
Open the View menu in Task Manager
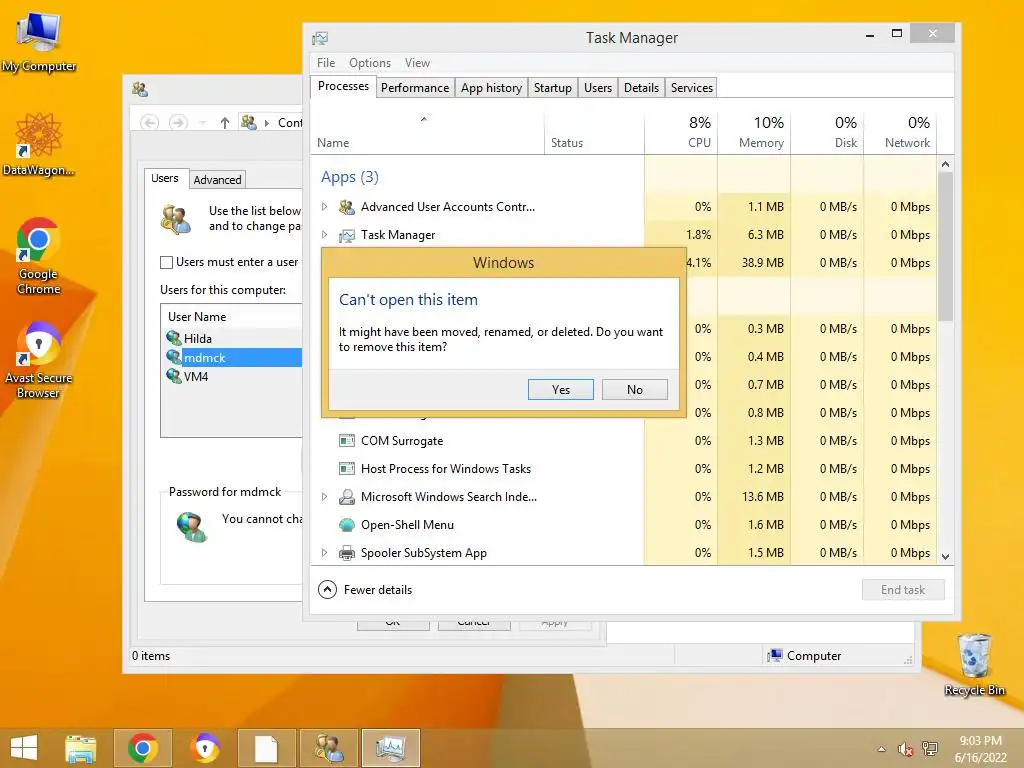(417, 63)
